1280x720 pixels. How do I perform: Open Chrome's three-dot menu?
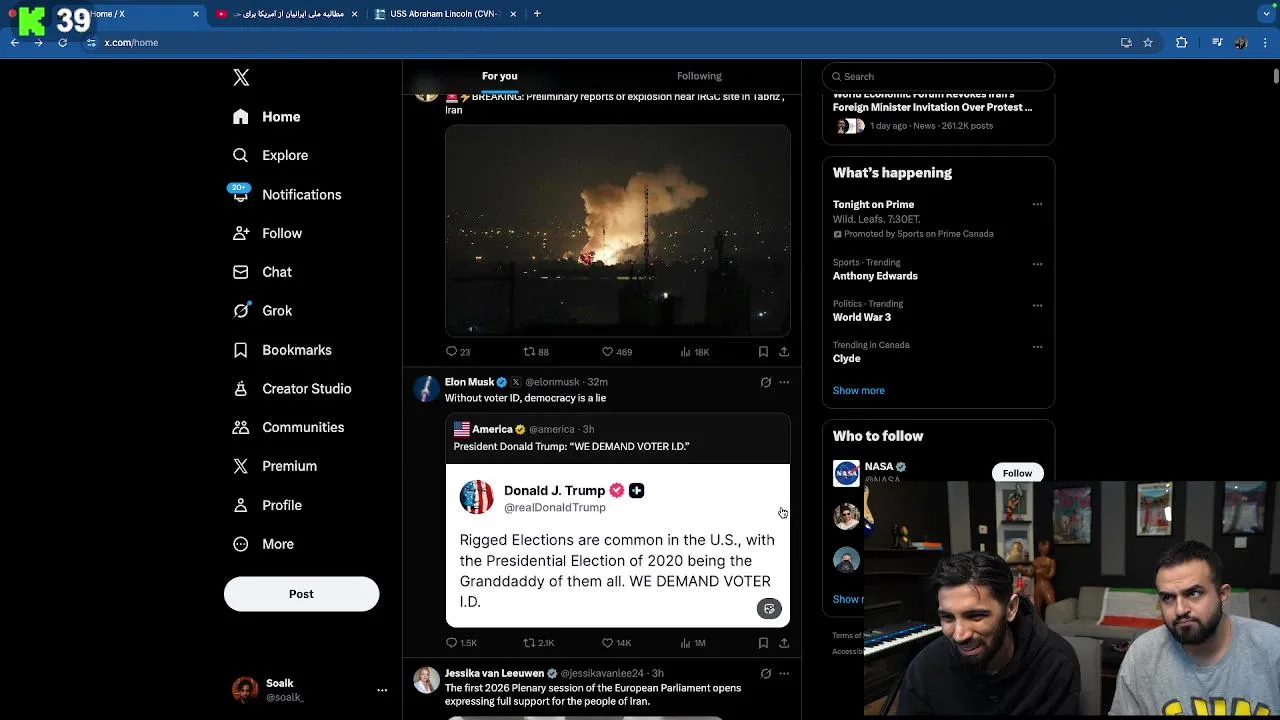(x=1266, y=43)
